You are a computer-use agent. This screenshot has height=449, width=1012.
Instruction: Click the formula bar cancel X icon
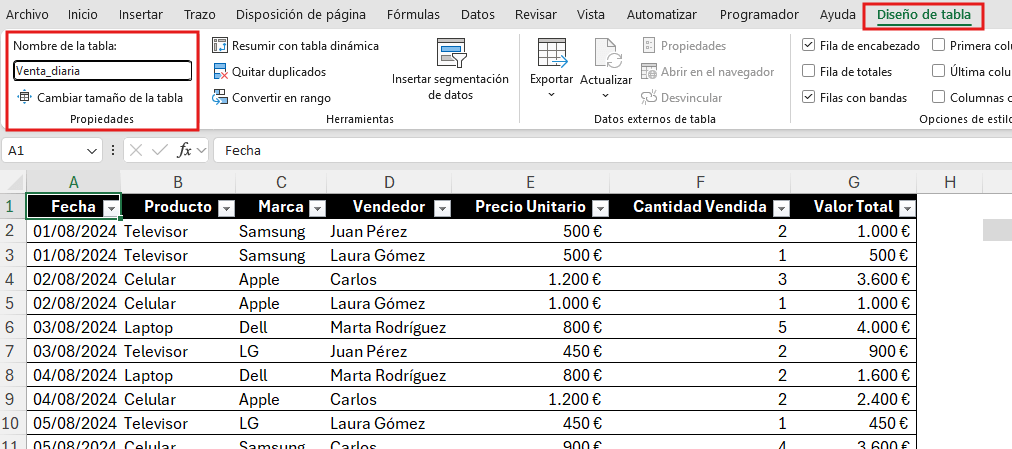[136, 150]
